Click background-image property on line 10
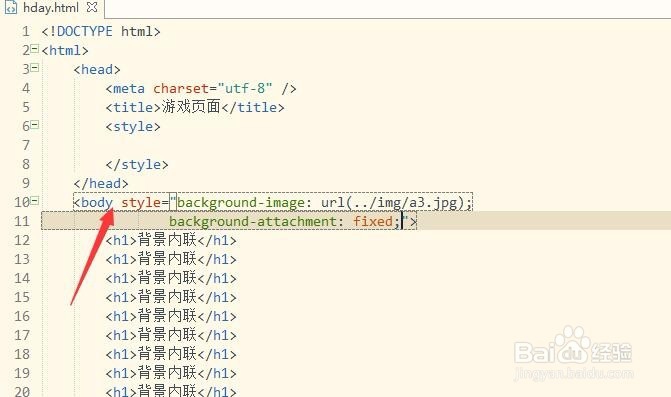 [x=241, y=202]
